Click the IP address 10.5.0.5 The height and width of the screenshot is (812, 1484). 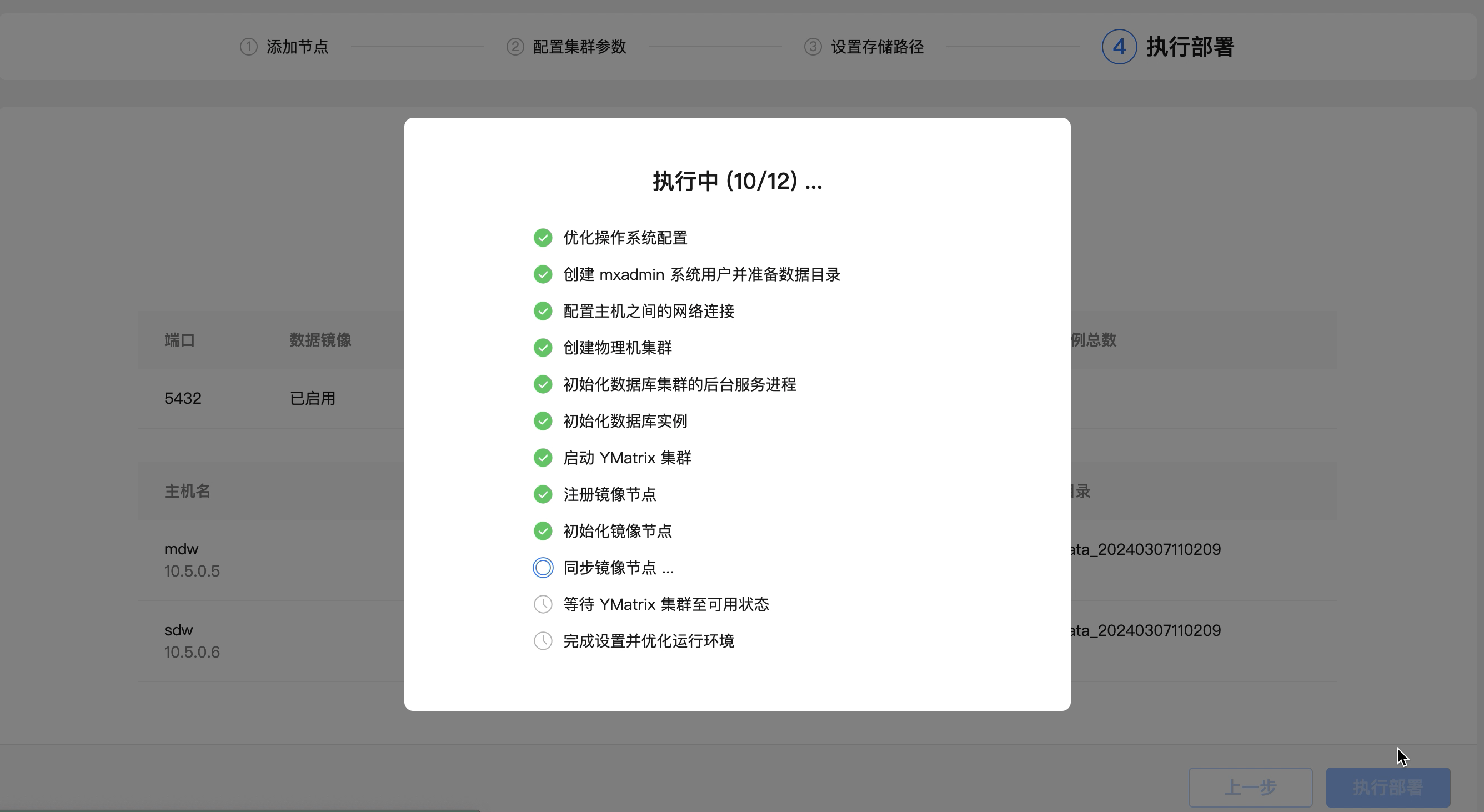pos(192,571)
